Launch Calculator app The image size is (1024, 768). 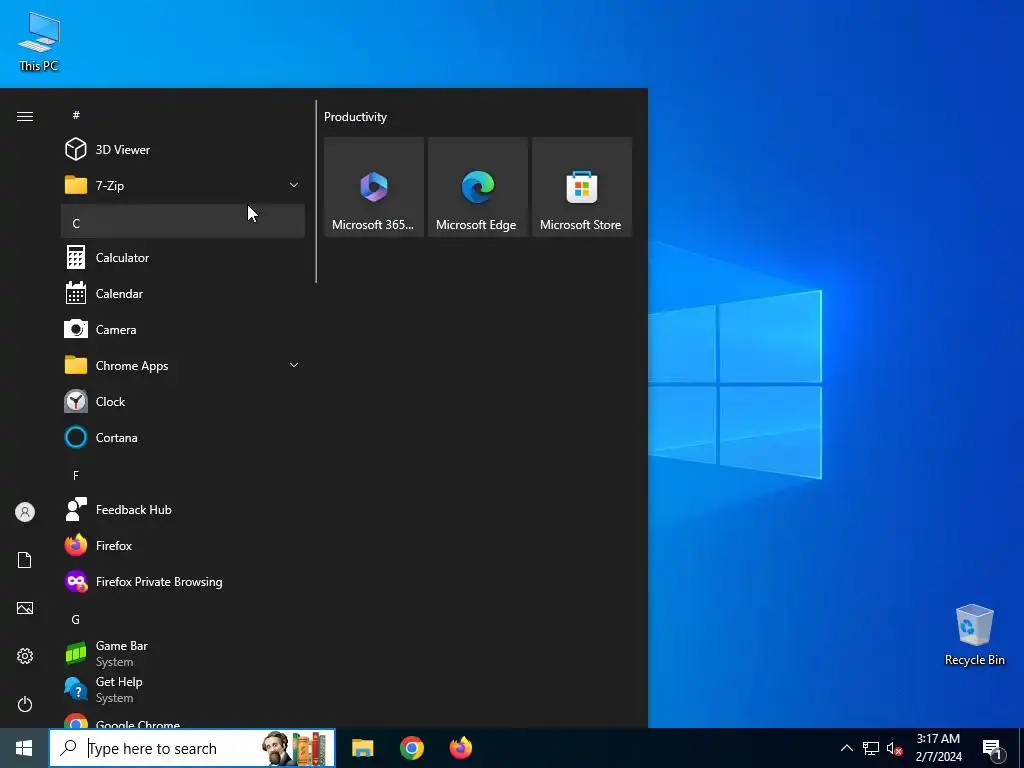(x=183, y=257)
